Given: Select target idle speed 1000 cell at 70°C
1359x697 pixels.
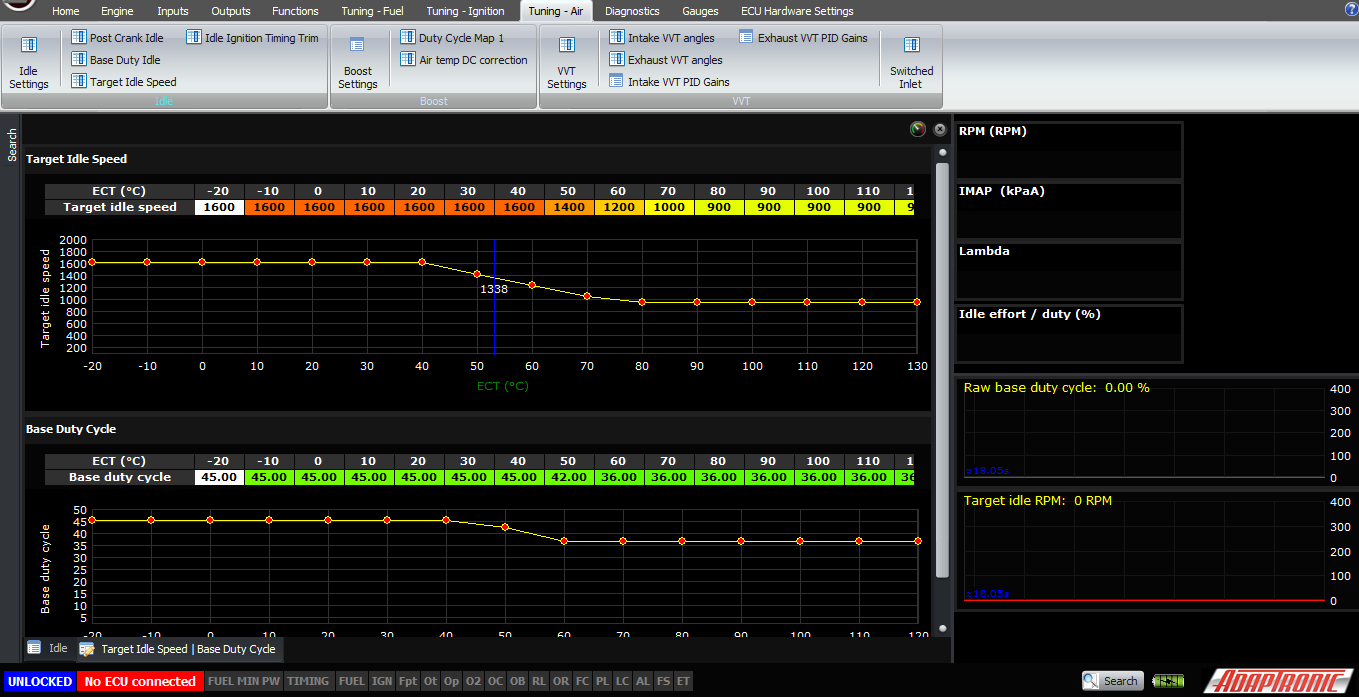Looking at the screenshot, I should click(x=669, y=207).
